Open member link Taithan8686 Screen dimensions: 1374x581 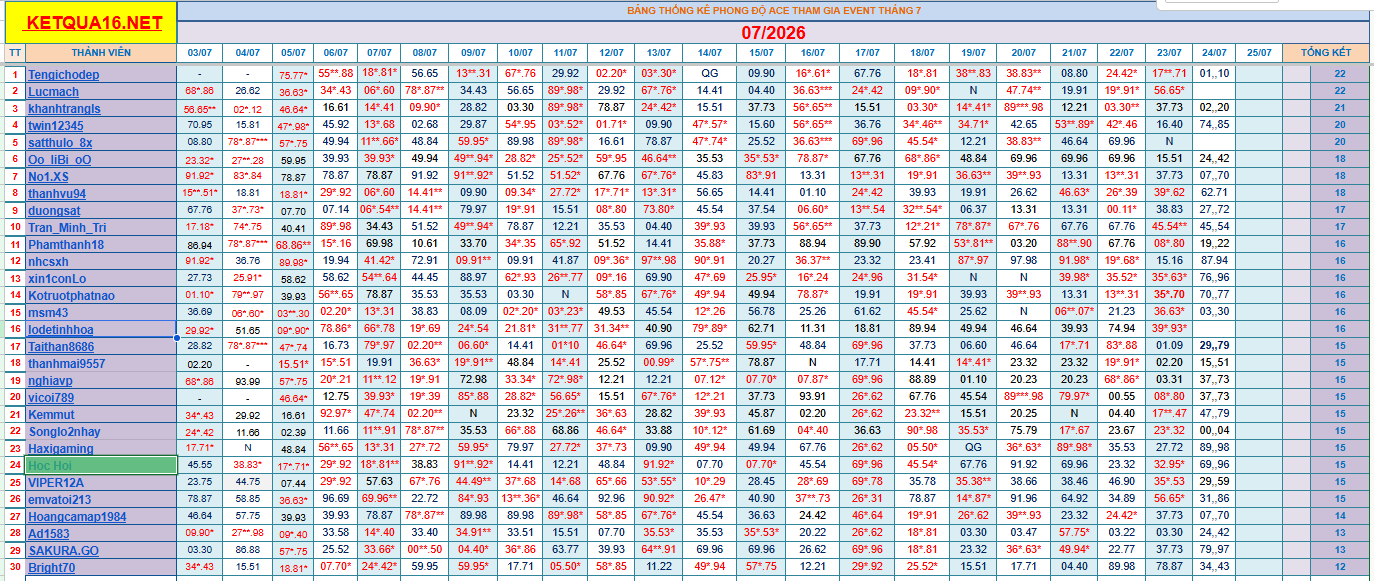61,346
